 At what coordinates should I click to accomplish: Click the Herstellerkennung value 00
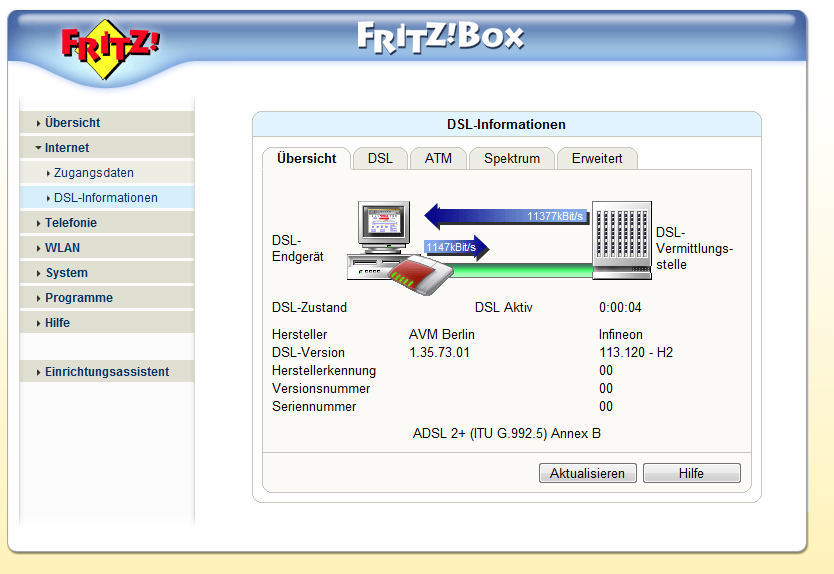(606, 371)
